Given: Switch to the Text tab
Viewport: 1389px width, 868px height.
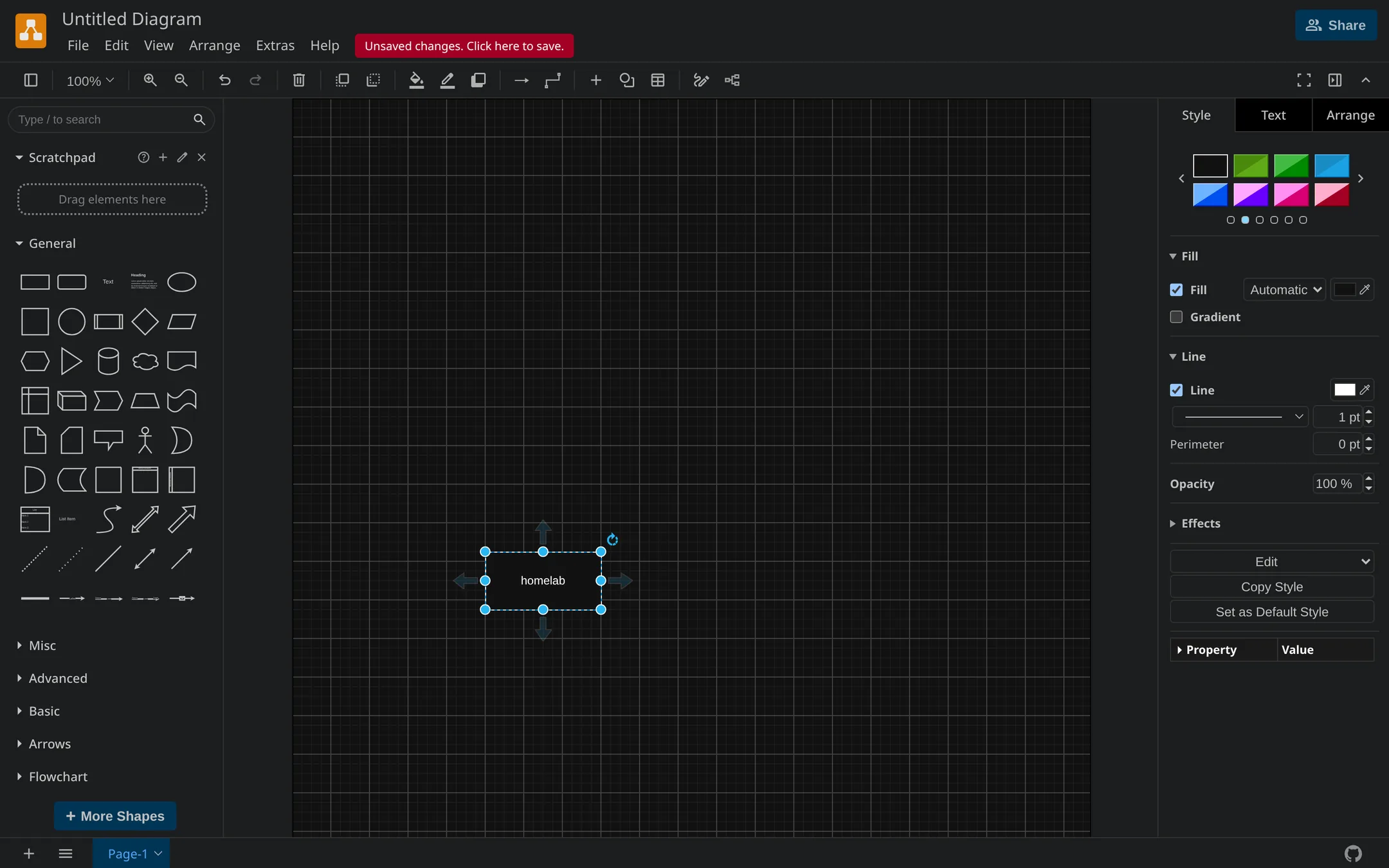Looking at the screenshot, I should pyautogui.click(x=1273, y=115).
